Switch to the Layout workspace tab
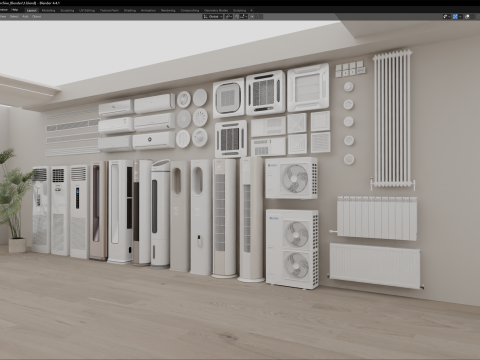480x360 pixels. click(32, 10)
